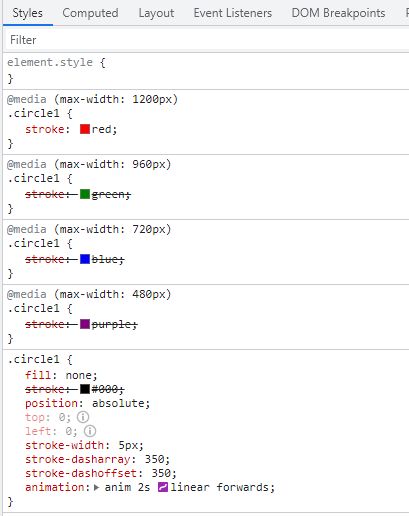
Task: Edit the red stroke value
Action: [101, 129]
